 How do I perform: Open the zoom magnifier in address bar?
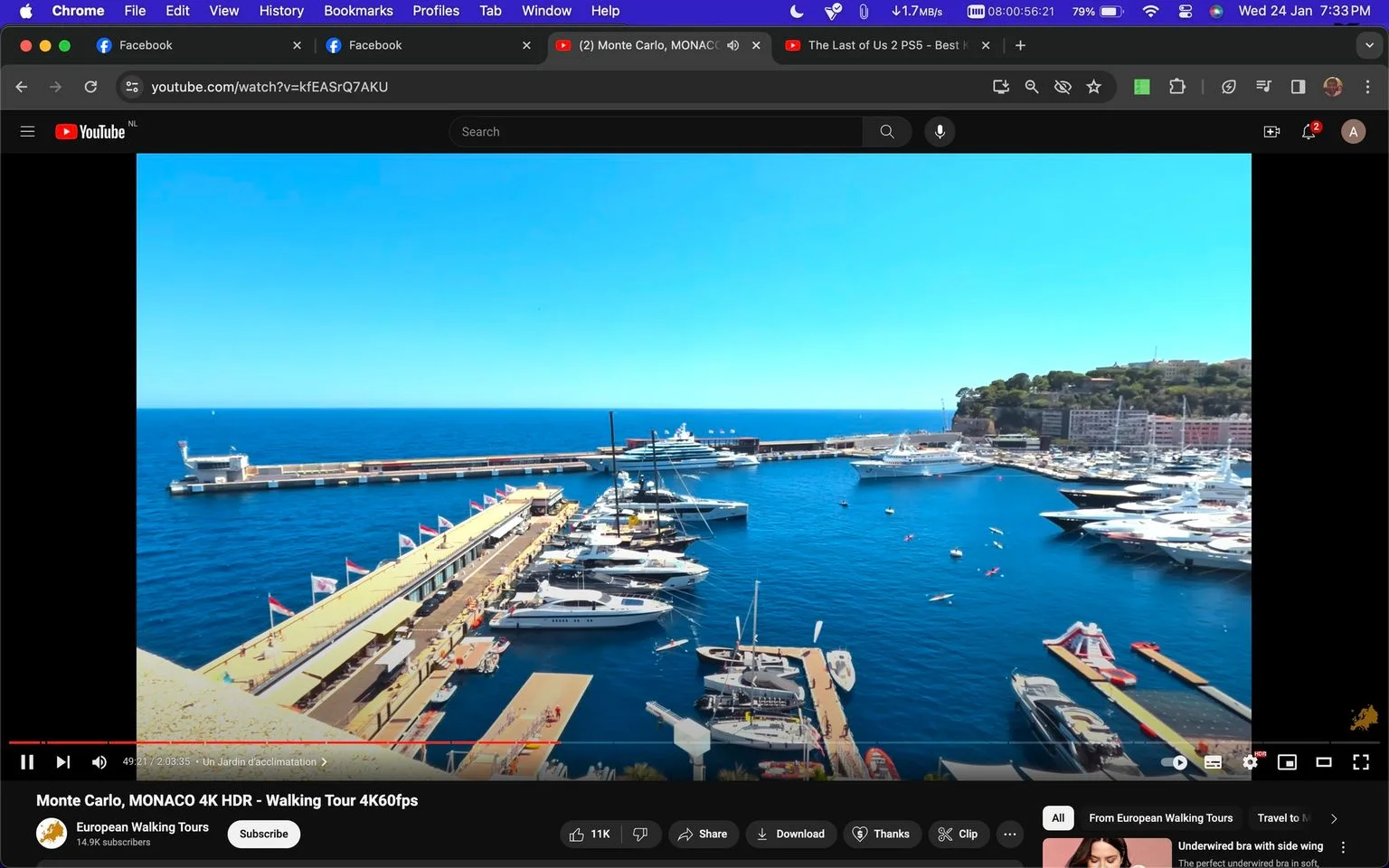tap(1032, 87)
